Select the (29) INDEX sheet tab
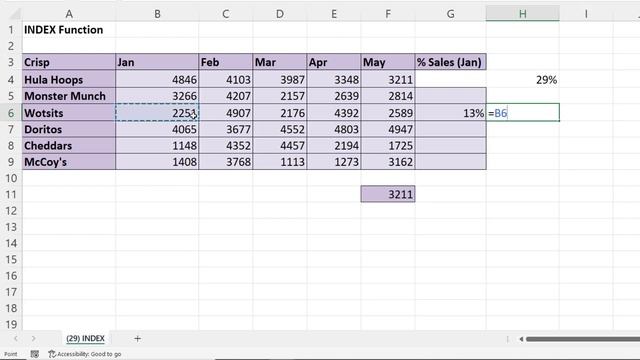Screen dimensions: 640x360 [x=85, y=338]
